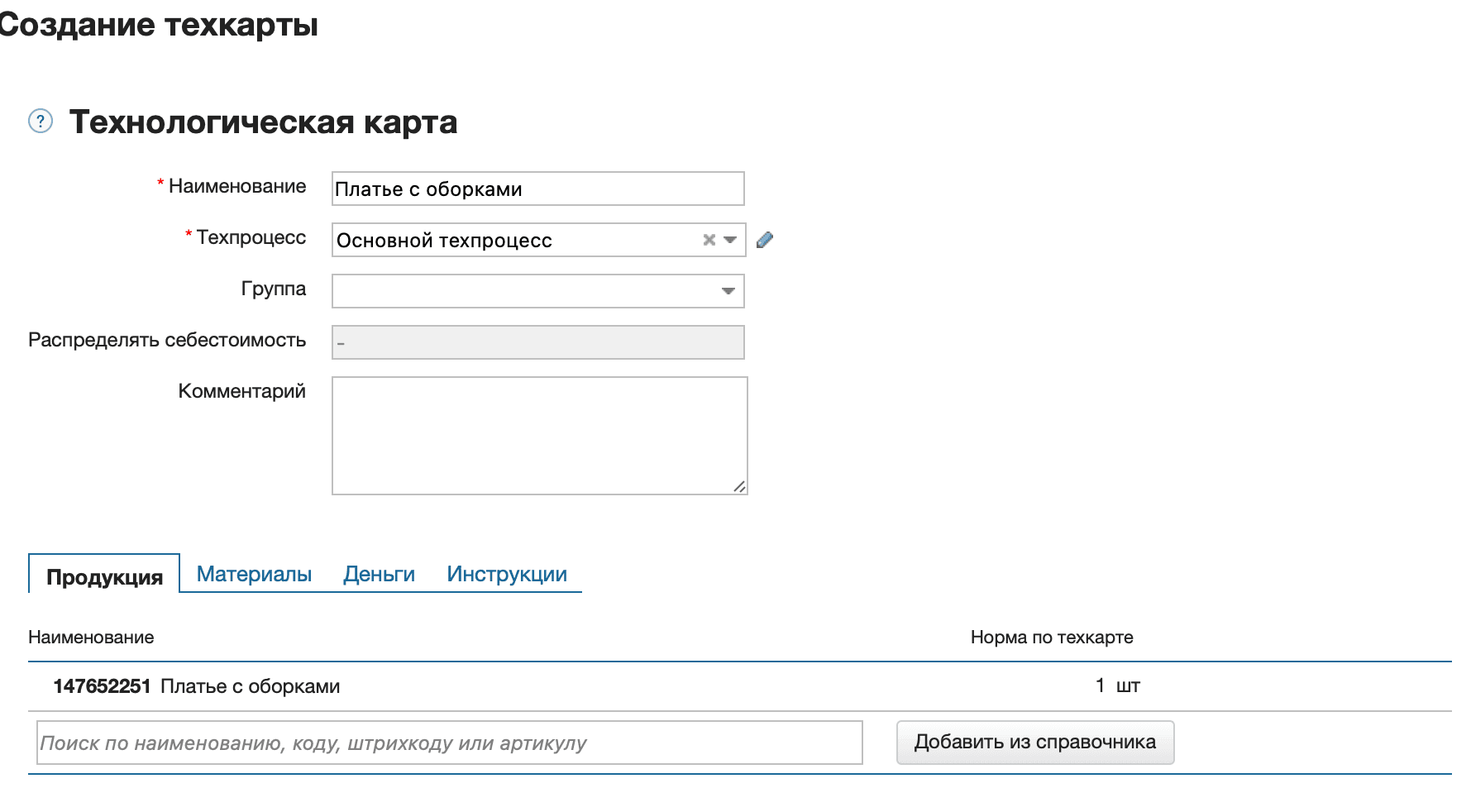The width and height of the screenshot is (1471, 812).
Task: Click the comment box resize handle
Action: 740,487
